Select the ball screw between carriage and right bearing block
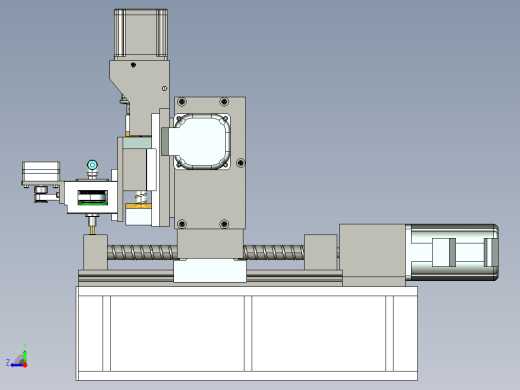Screen dimensions: 520x390 tap(274, 252)
